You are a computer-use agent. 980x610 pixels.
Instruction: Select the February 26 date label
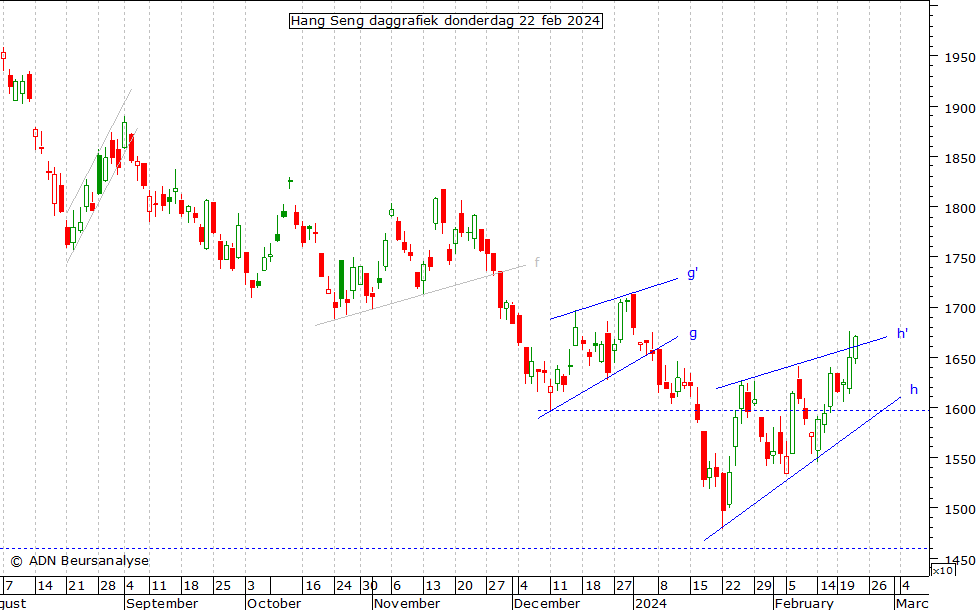pyautogui.click(x=879, y=586)
